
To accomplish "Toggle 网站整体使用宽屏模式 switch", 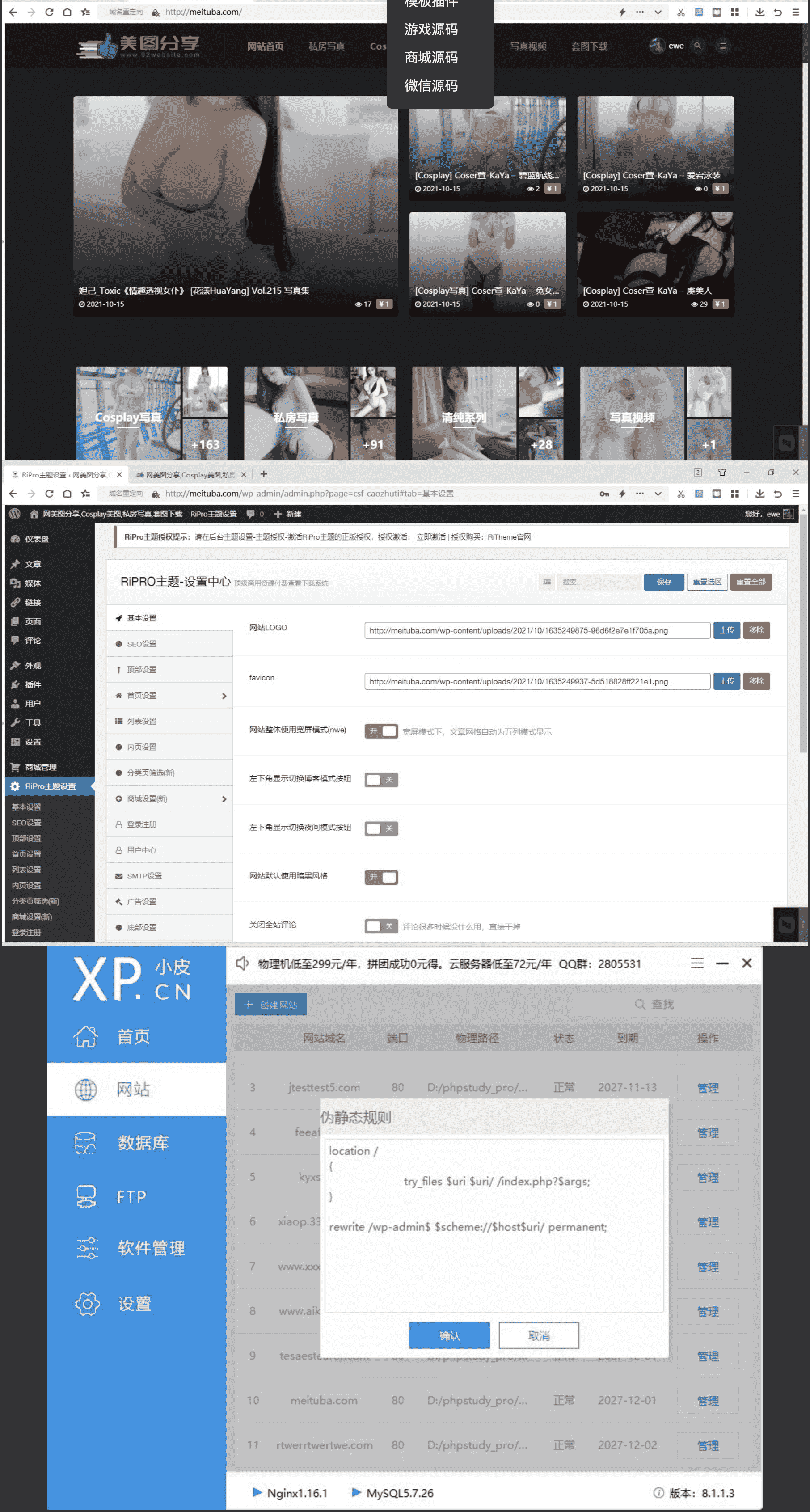I will coord(381,731).
